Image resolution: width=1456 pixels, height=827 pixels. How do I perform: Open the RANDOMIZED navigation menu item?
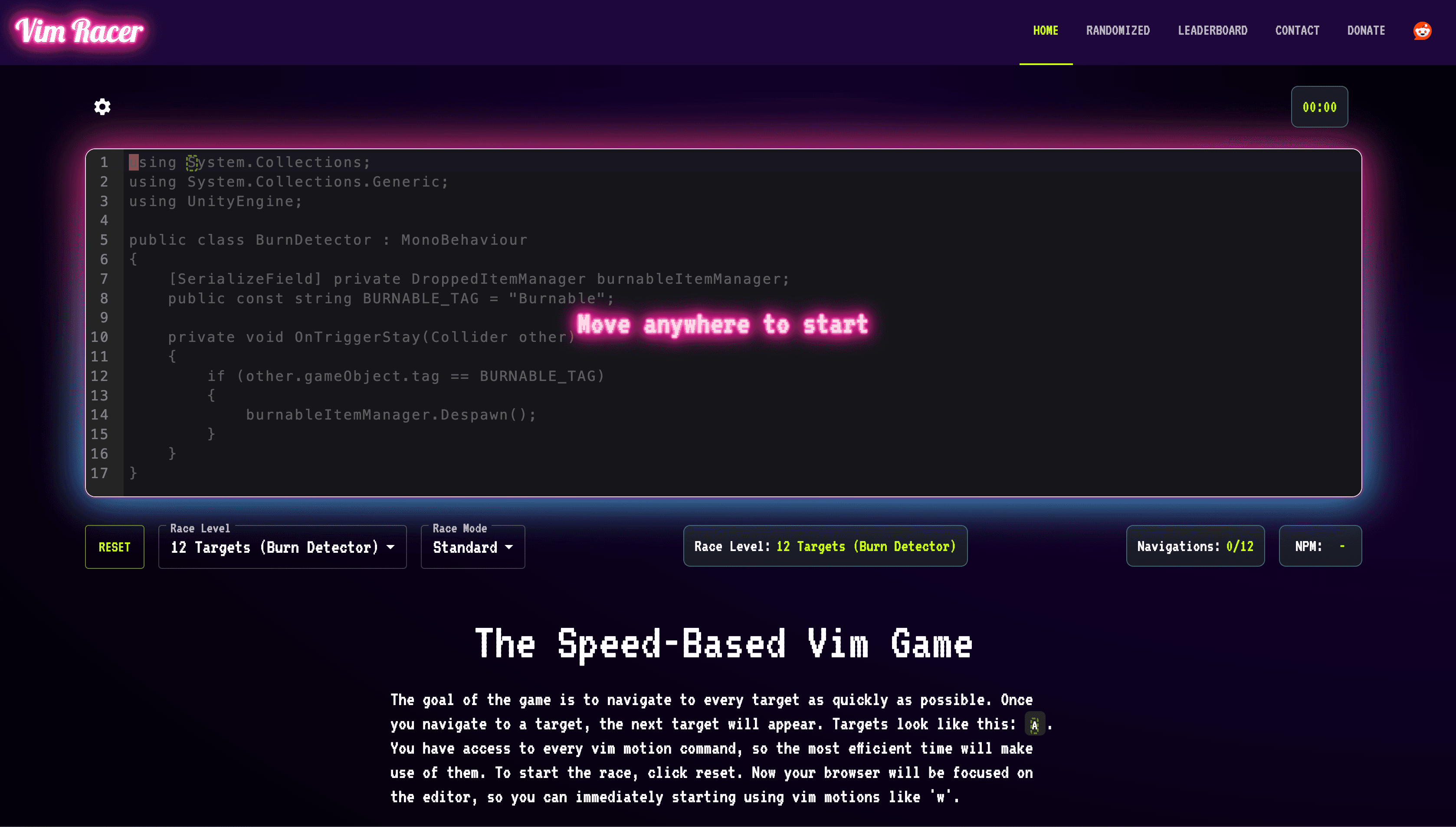coord(1118,30)
